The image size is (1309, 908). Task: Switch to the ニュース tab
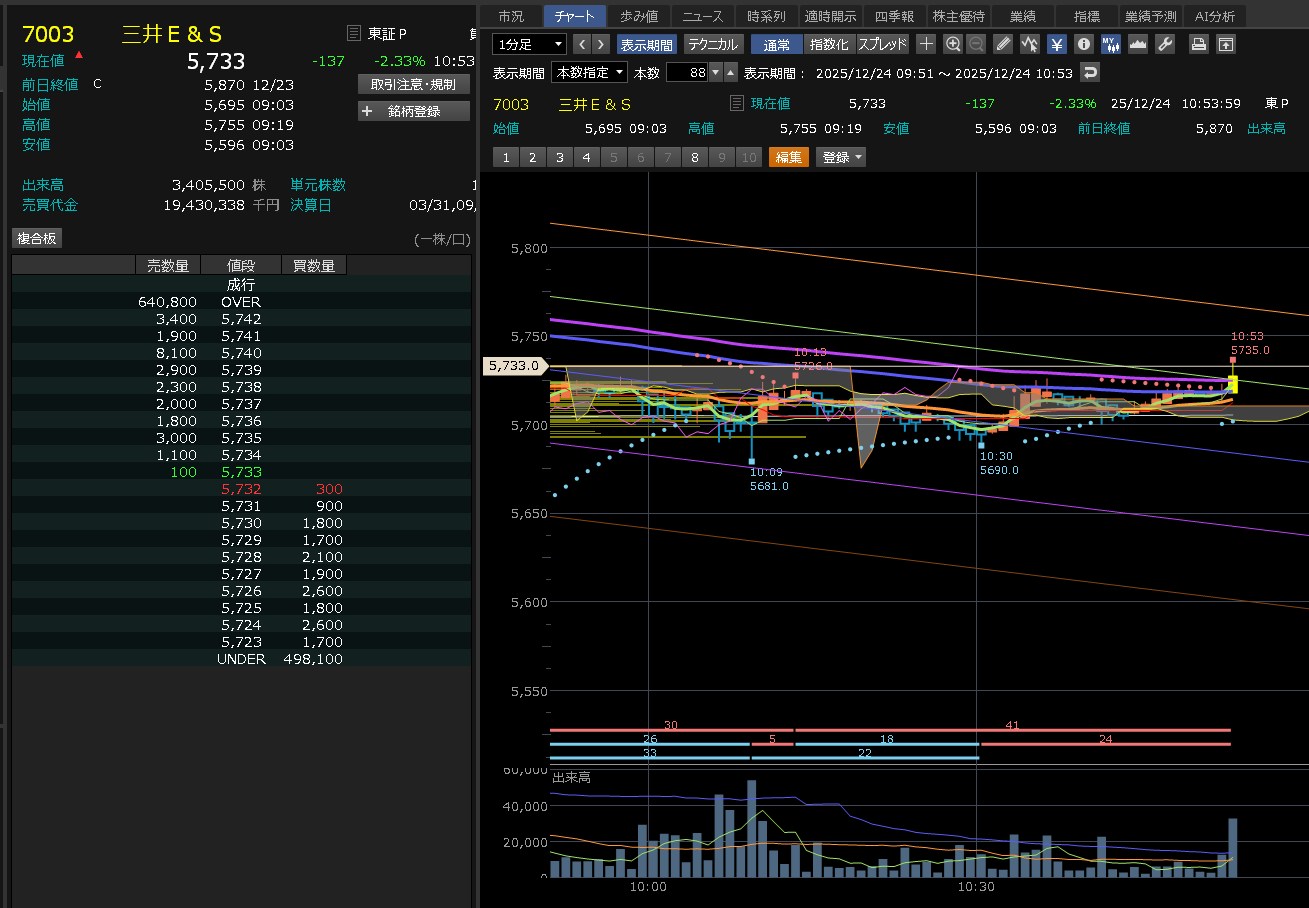click(703, 16)
